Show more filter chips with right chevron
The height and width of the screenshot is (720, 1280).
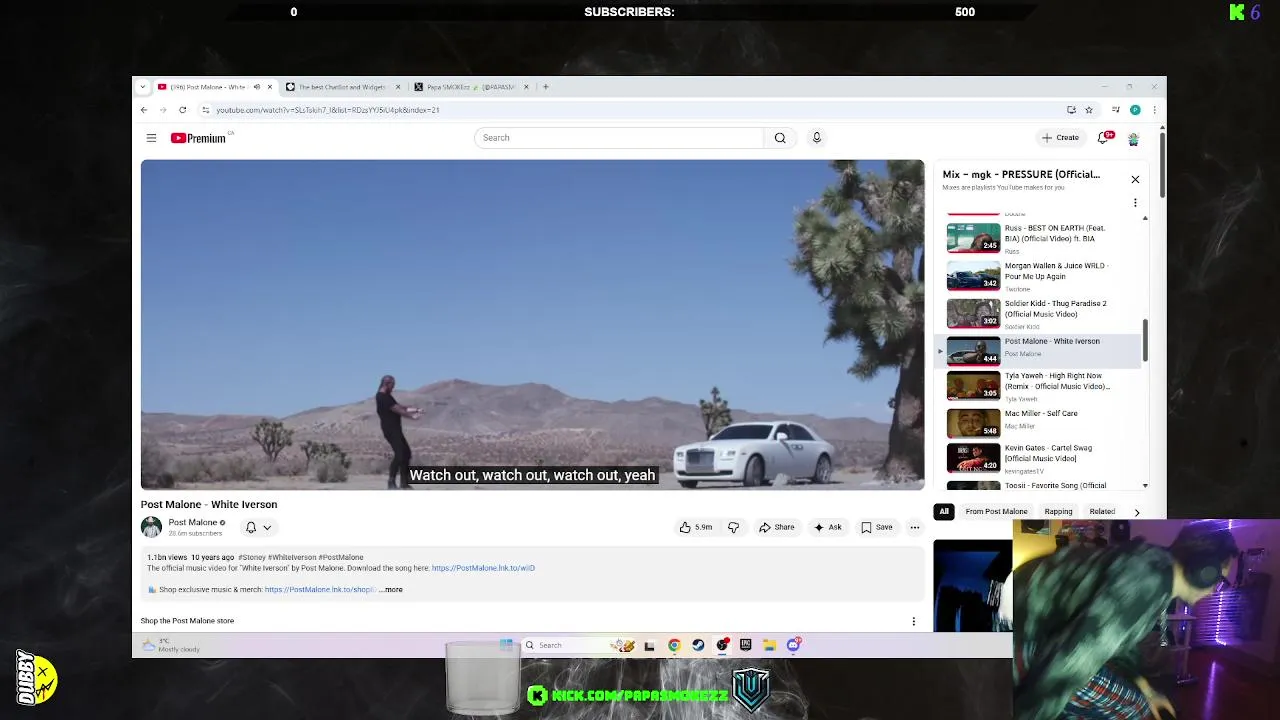click(1136, 512)
